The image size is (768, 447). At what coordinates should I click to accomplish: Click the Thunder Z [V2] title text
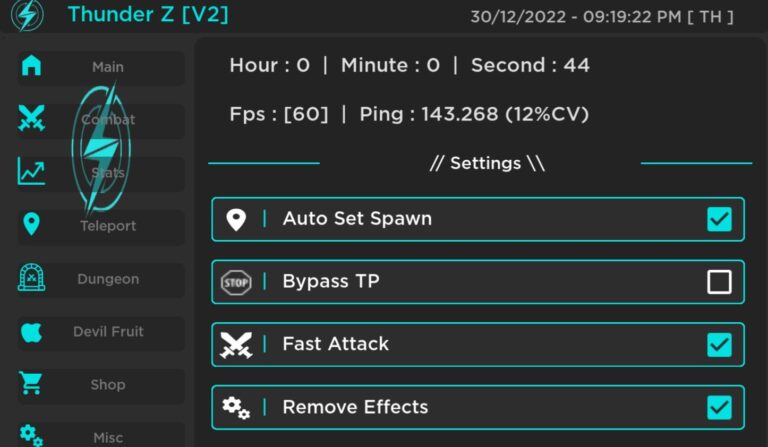coord(148,15)
